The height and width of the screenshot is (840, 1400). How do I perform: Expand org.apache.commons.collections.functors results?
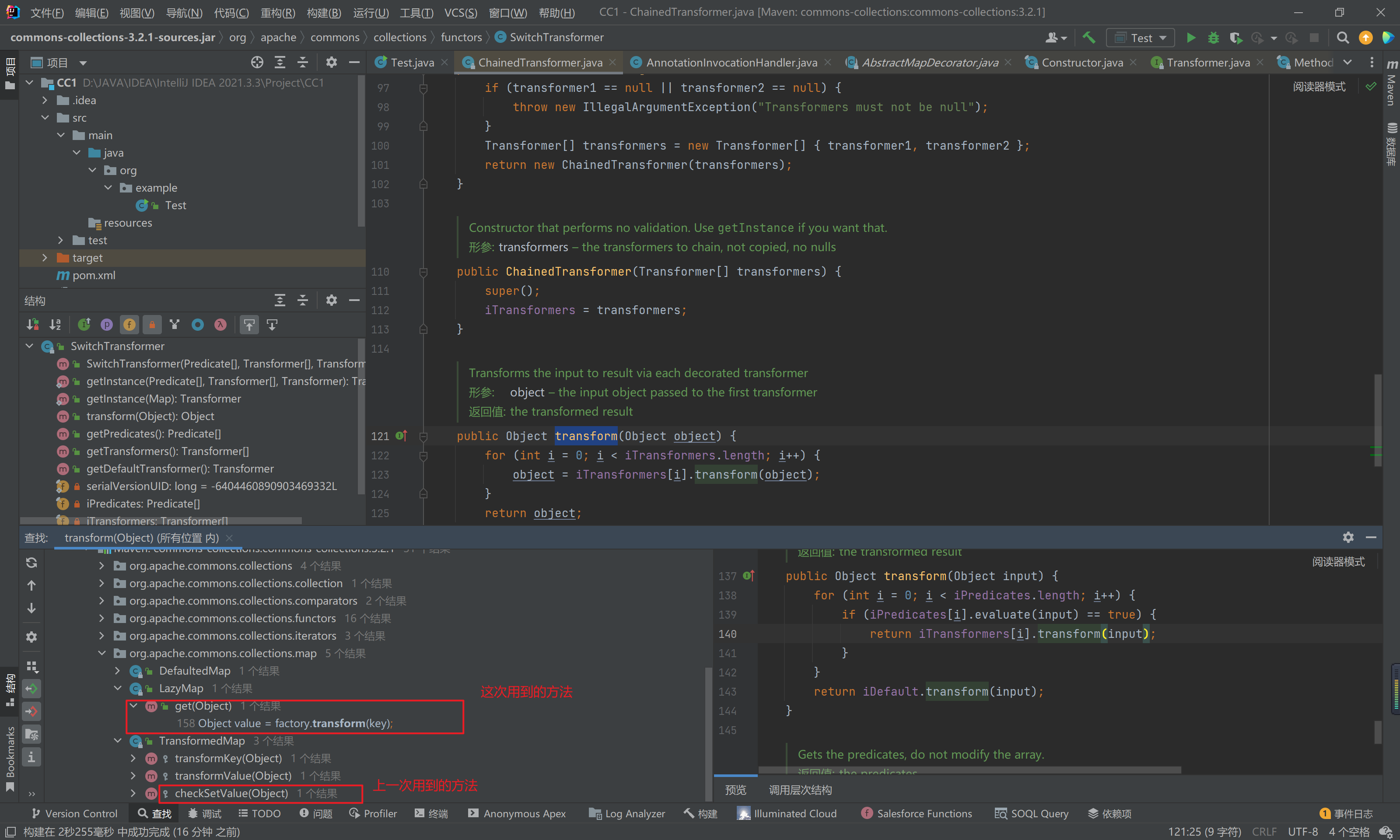tap(101, 618)
